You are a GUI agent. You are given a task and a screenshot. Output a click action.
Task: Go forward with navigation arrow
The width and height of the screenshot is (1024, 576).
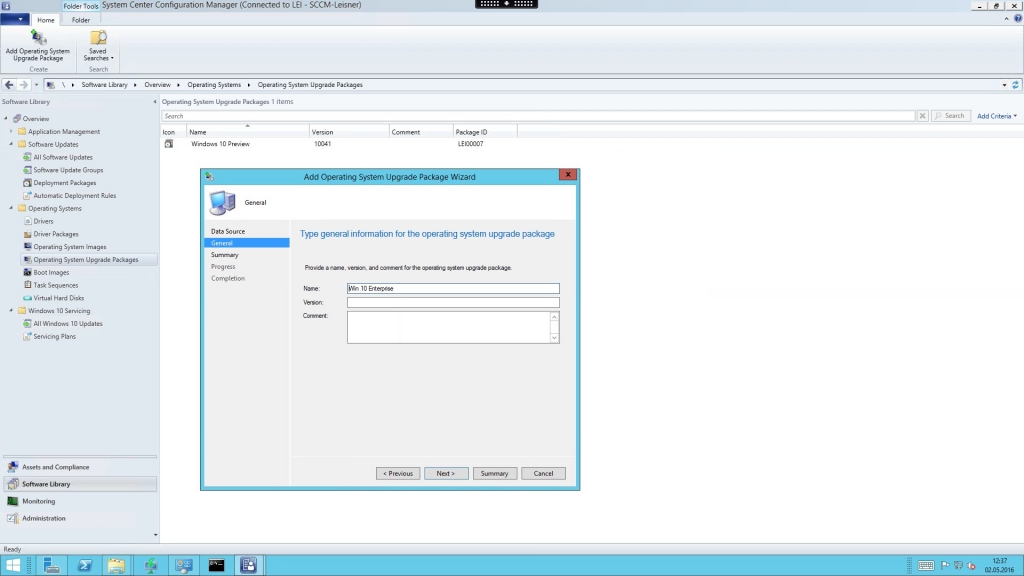[x=24, y=85]
